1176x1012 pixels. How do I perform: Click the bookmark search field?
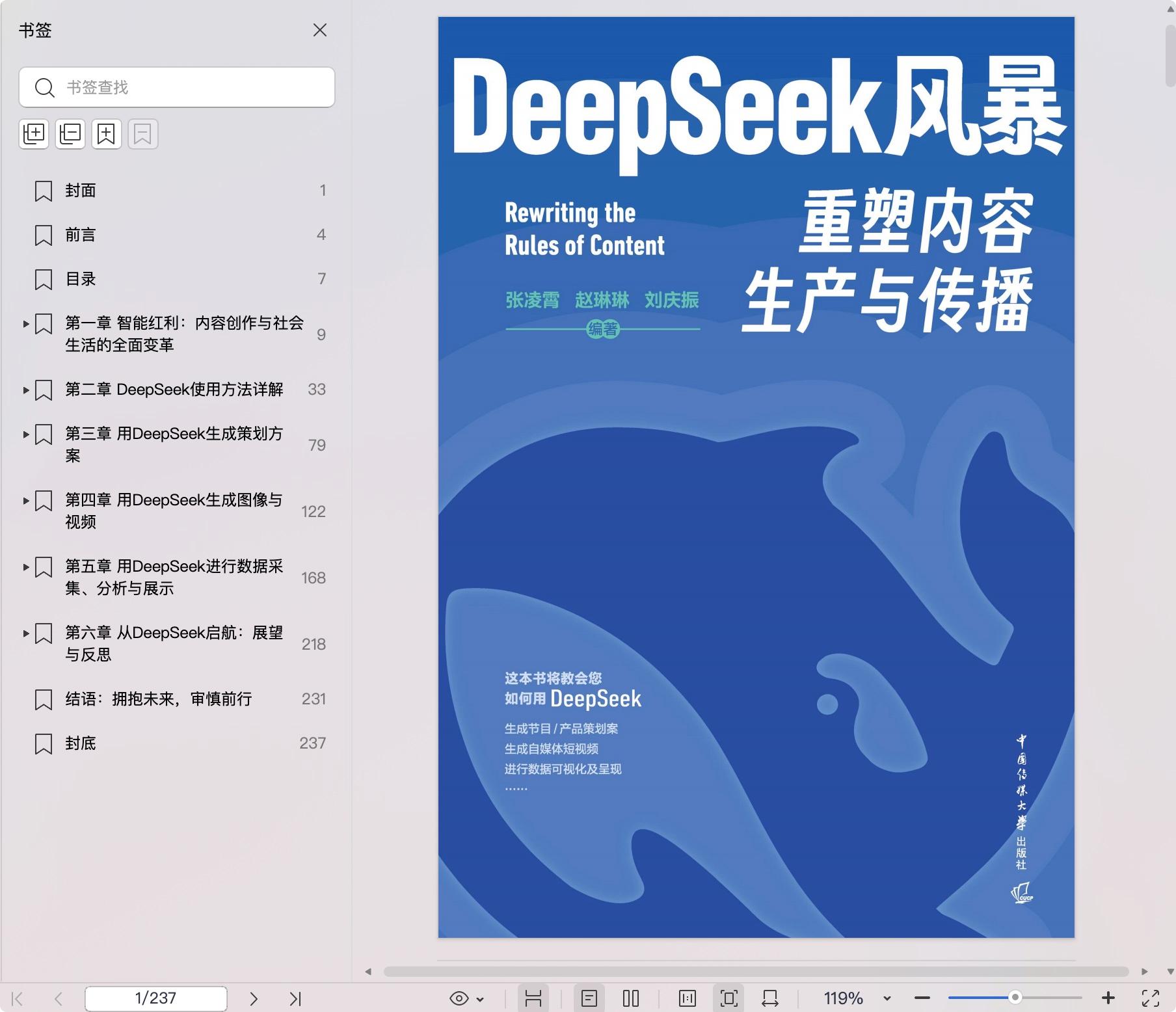tap(177, 87)
